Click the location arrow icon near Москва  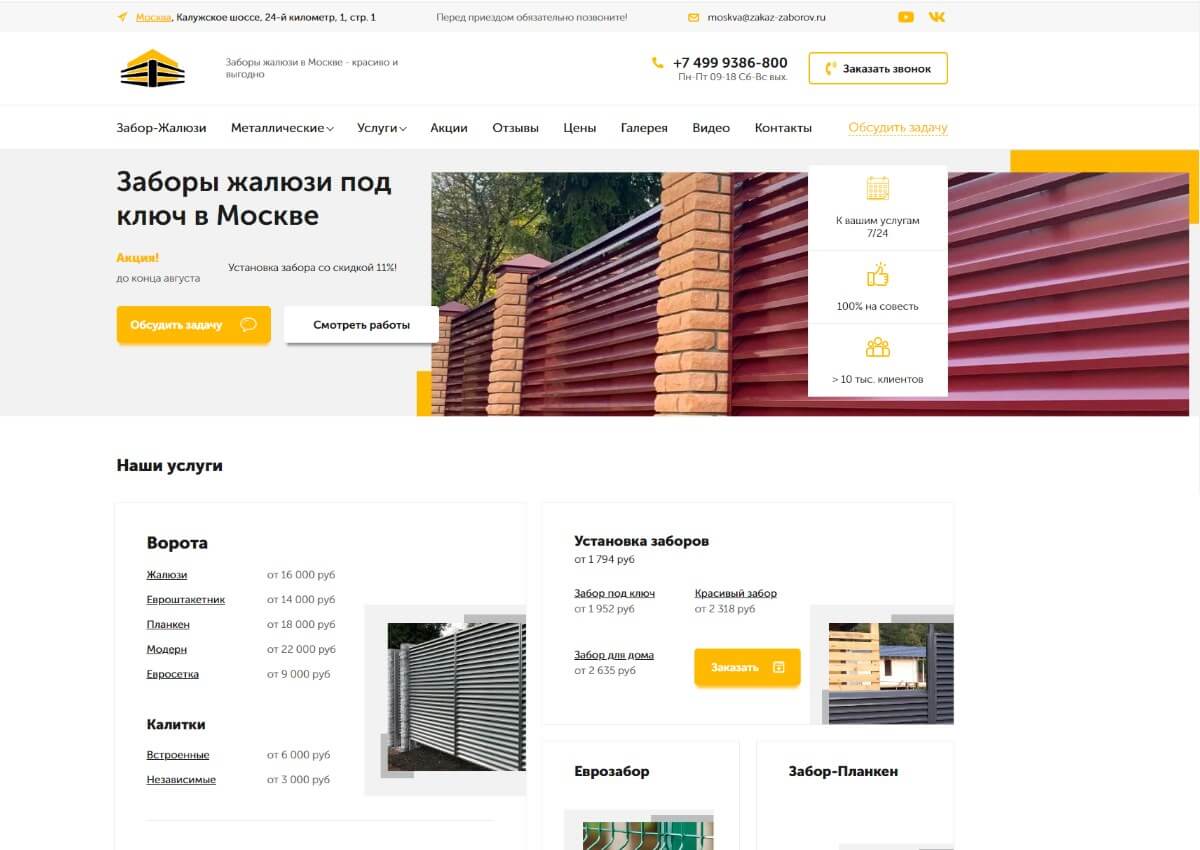(123, 17)
